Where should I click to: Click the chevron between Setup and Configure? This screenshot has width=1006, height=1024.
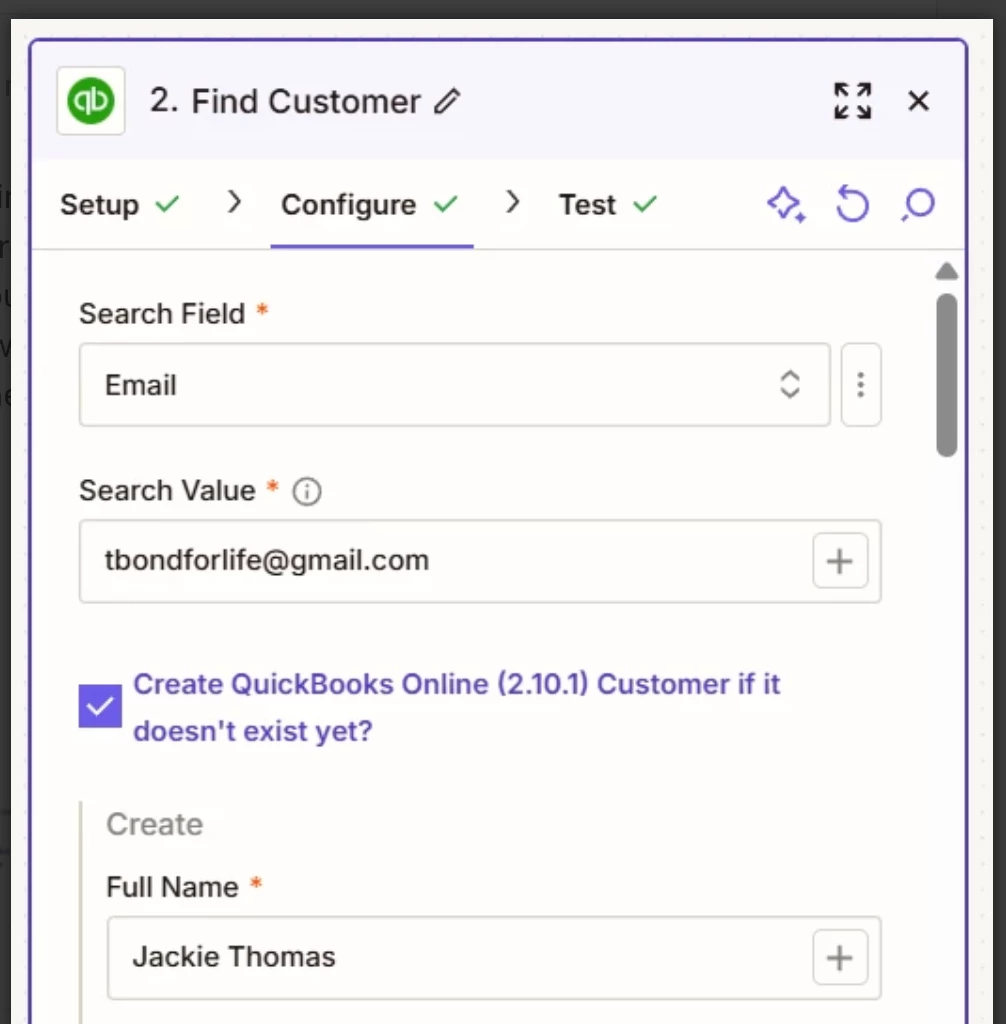234,202
